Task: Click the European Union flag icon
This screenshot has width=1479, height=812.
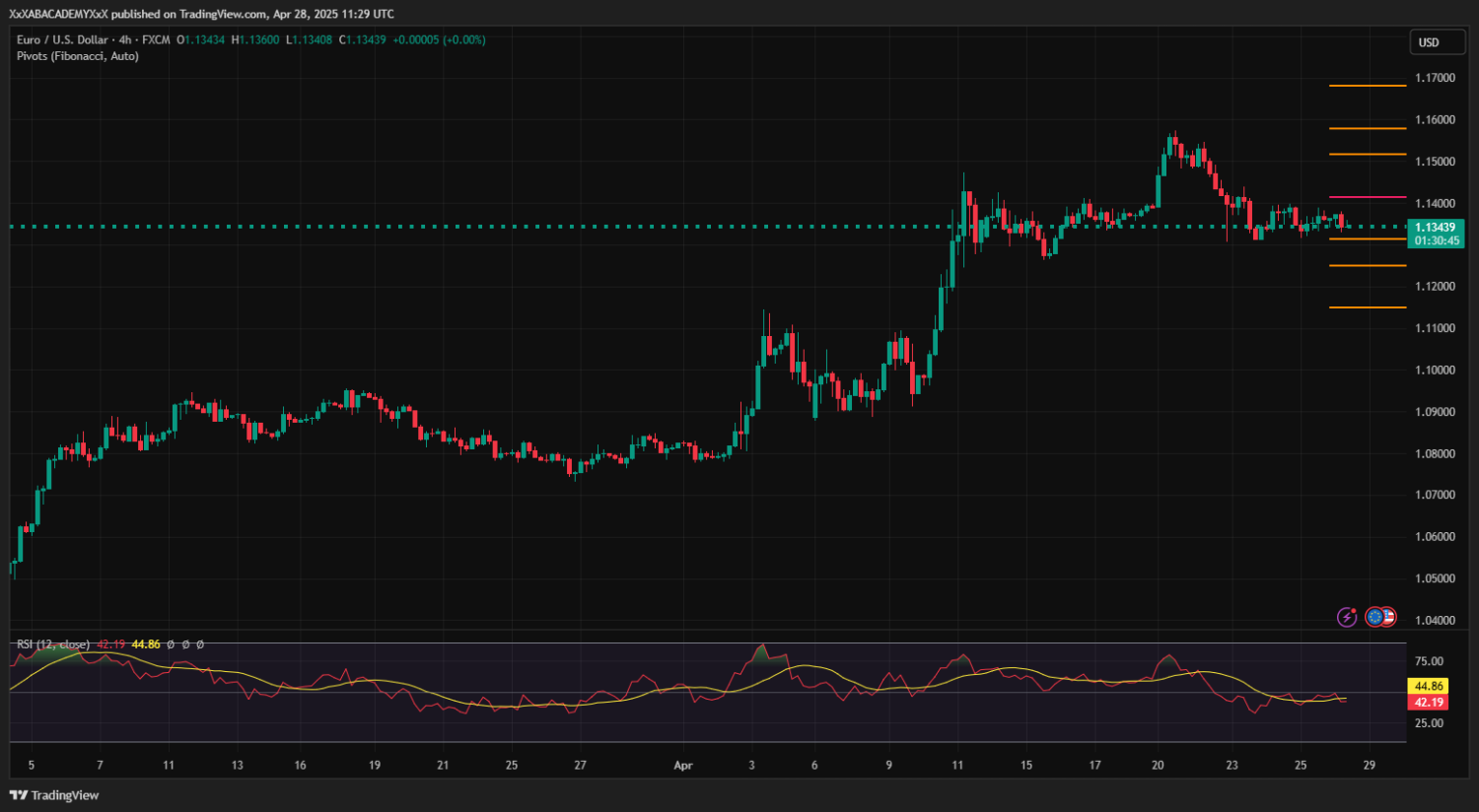Action: coord(1374,617)
